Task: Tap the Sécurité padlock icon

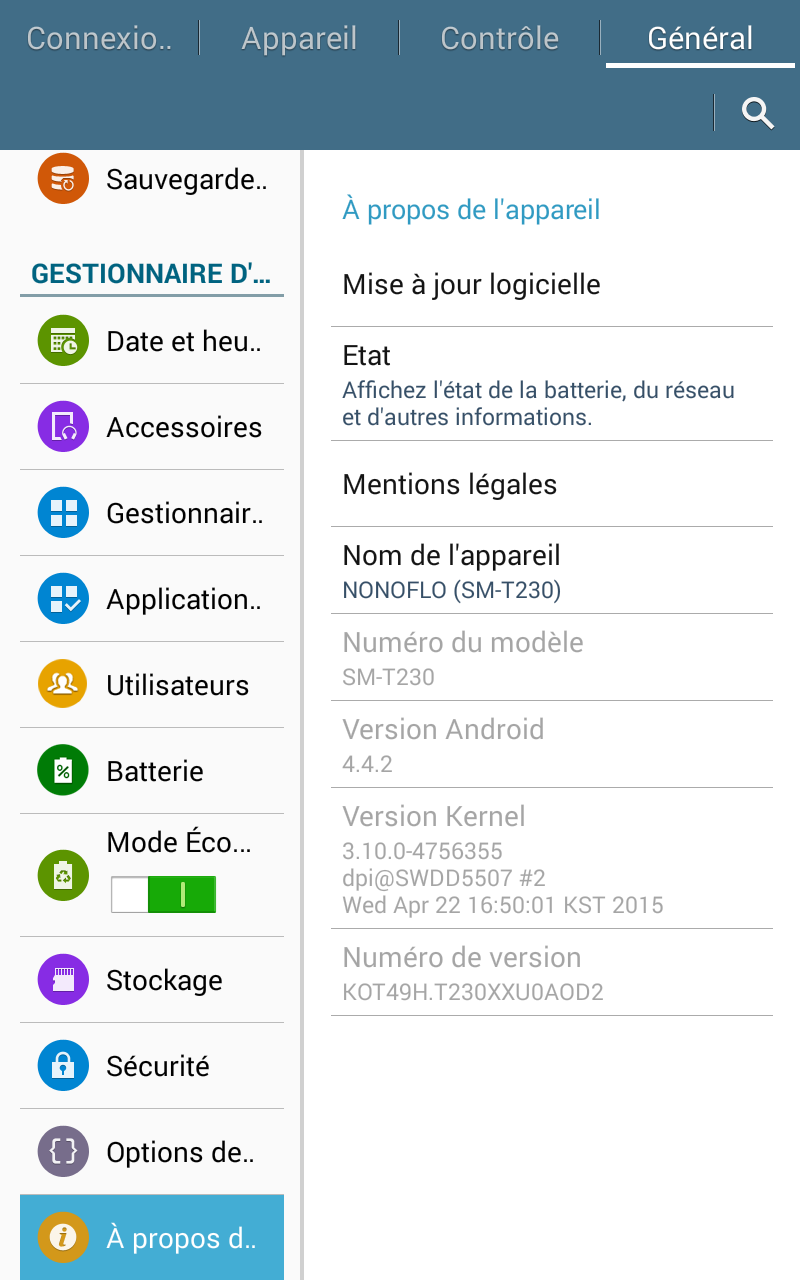Action: coord(63,1066)
